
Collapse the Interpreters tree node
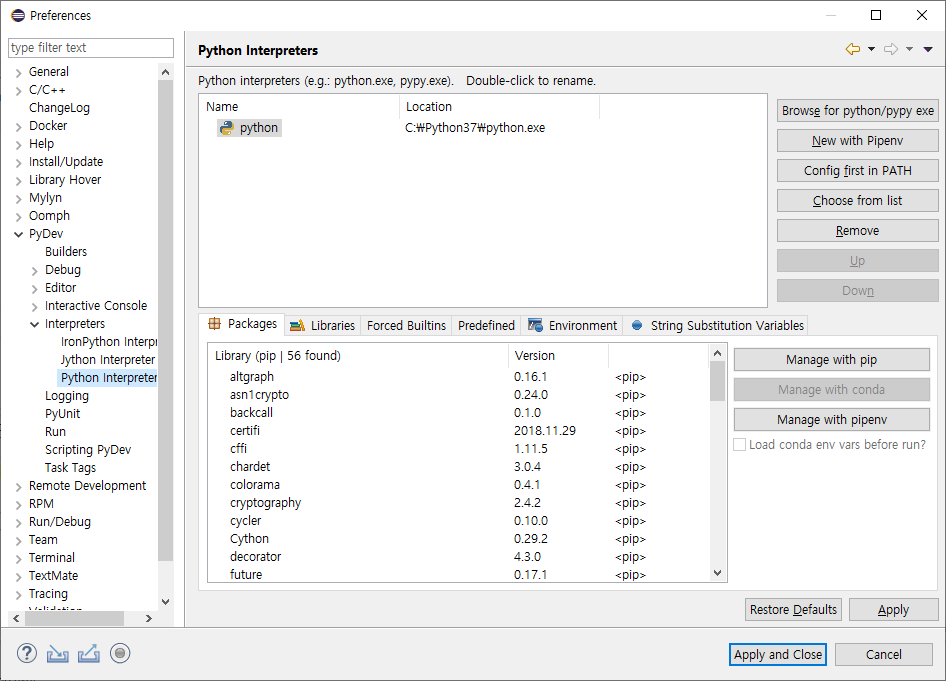point(34,325)
